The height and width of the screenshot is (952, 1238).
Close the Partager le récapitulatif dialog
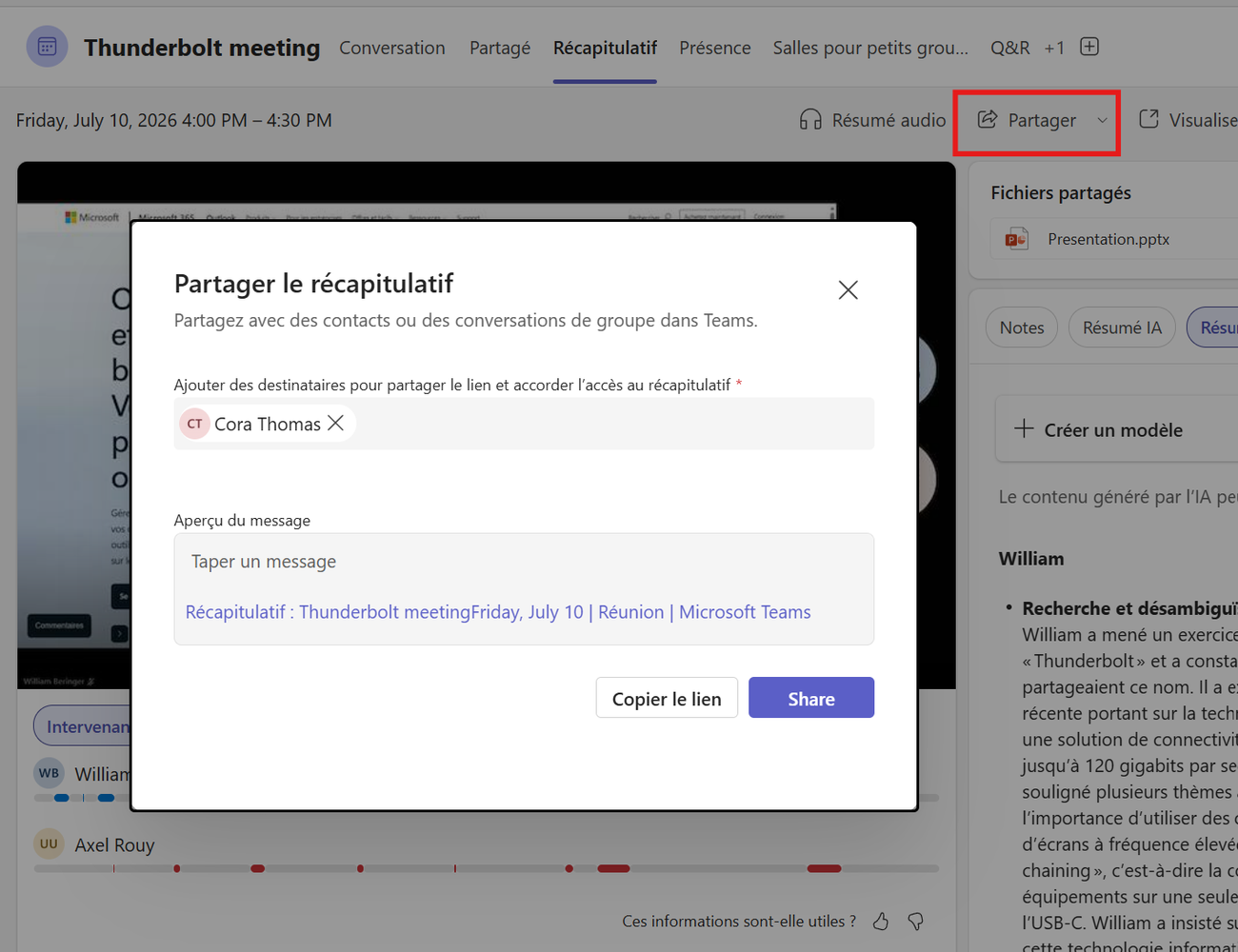pos(848,289)
